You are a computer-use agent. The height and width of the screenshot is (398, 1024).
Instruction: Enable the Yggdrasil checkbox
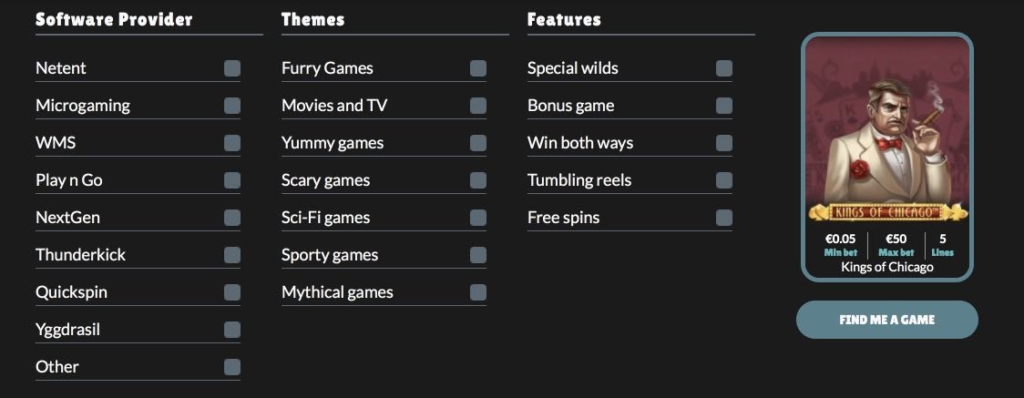(232, 329)
